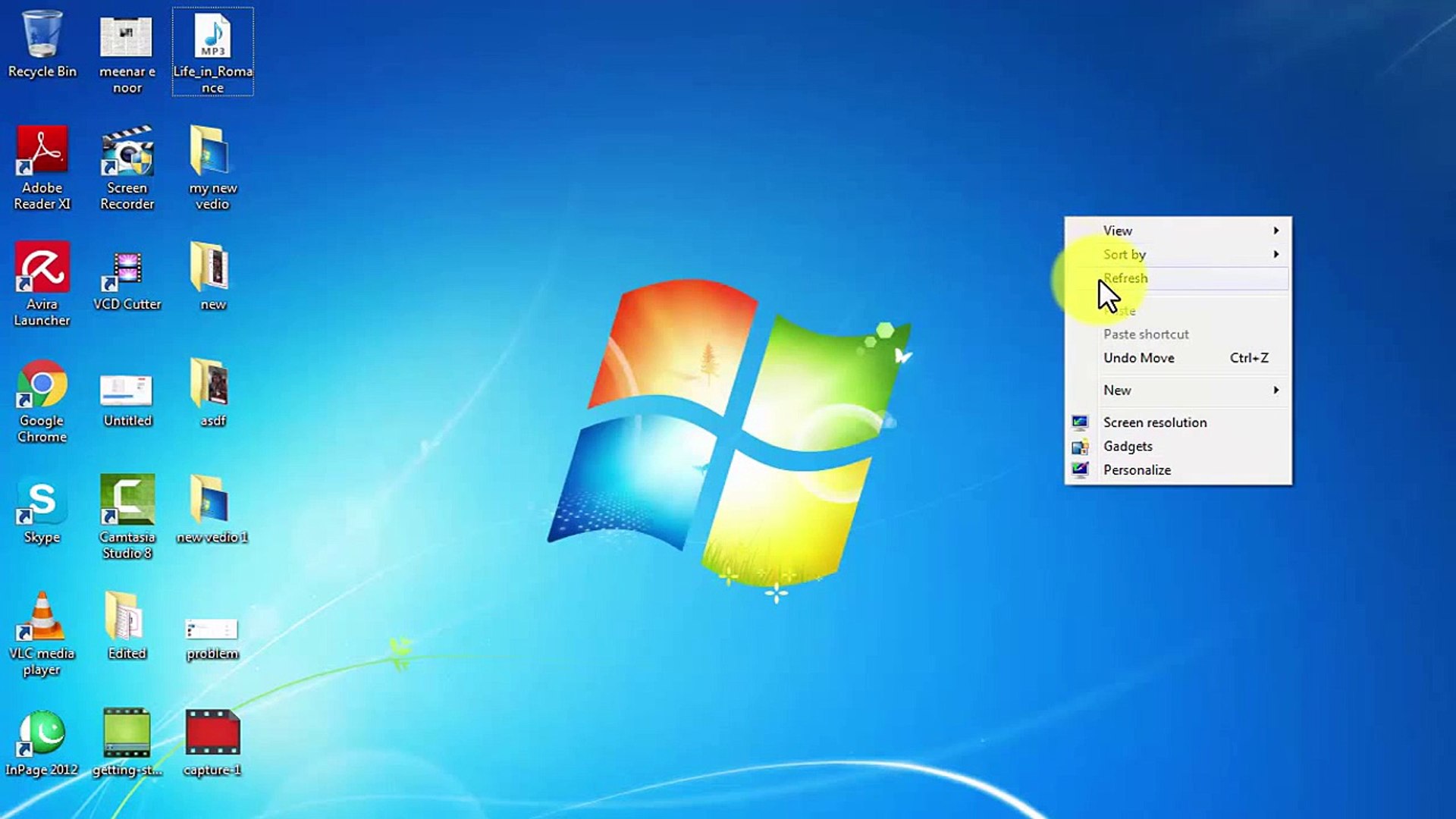1456x819 pixels.
Task: Expand the New submenu
Action: [1117, 390]
